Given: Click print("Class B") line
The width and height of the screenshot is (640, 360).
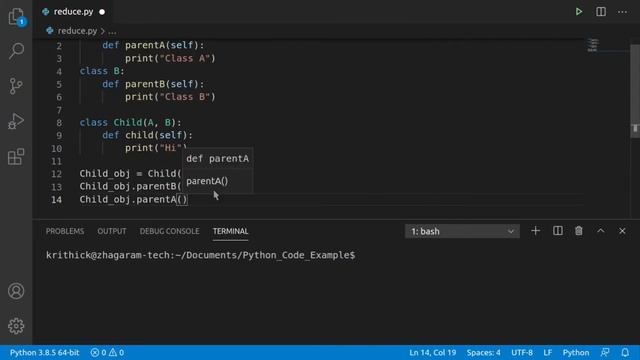Looking at the screenshot, I should 170,97.
